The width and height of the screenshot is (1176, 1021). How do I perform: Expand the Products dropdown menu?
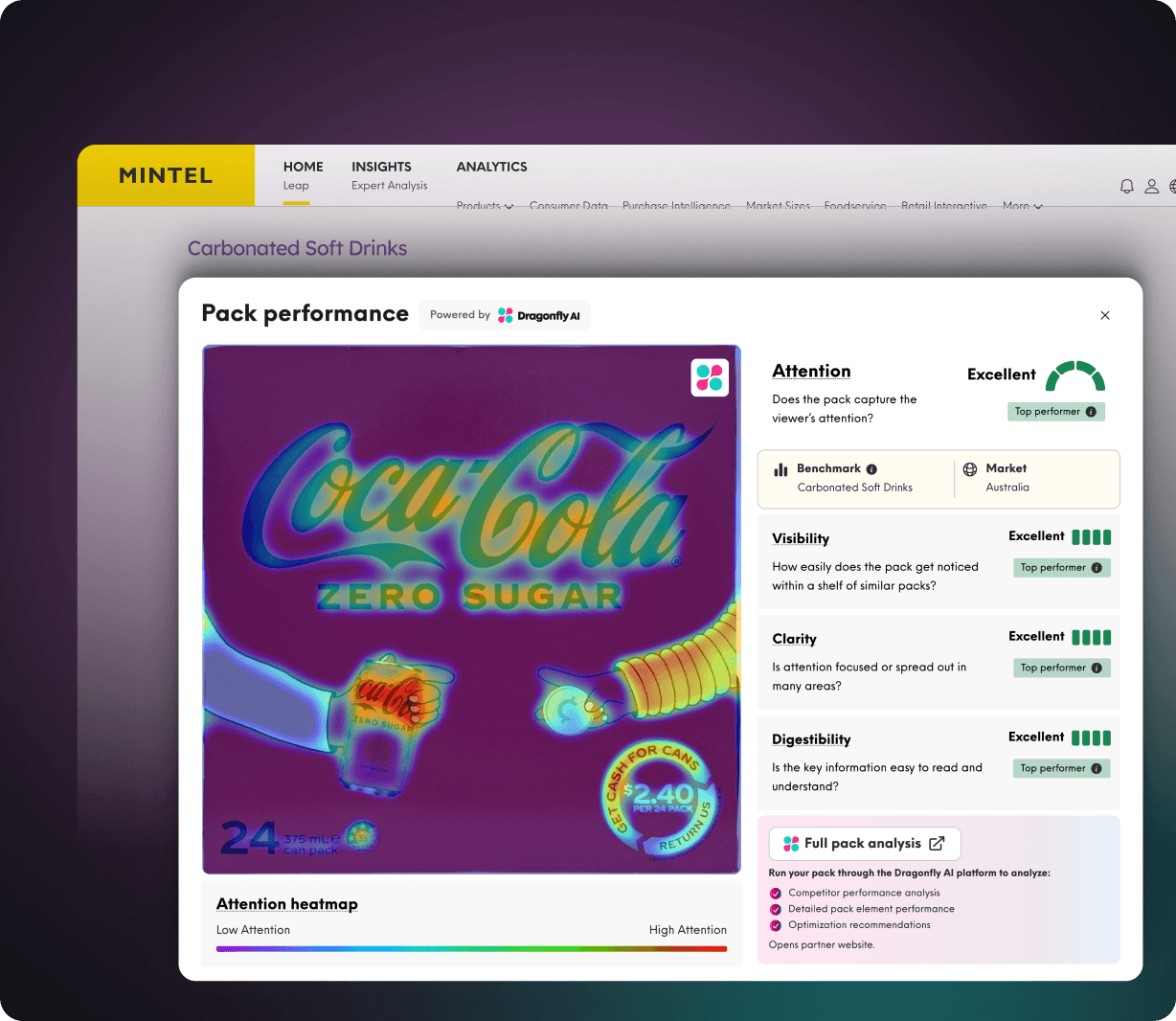(x=485, y=206)
